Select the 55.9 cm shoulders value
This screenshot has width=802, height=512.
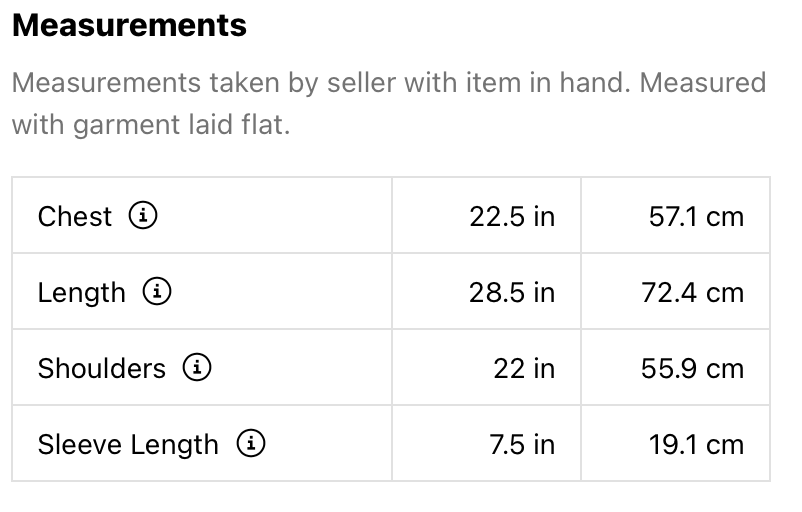point(692,368)
